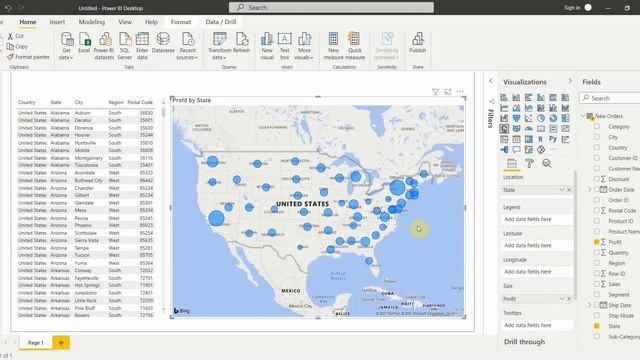The image size is (640, 360).
Task: Open dropdown arrow on Profit size field
Action: click(562, 299)
